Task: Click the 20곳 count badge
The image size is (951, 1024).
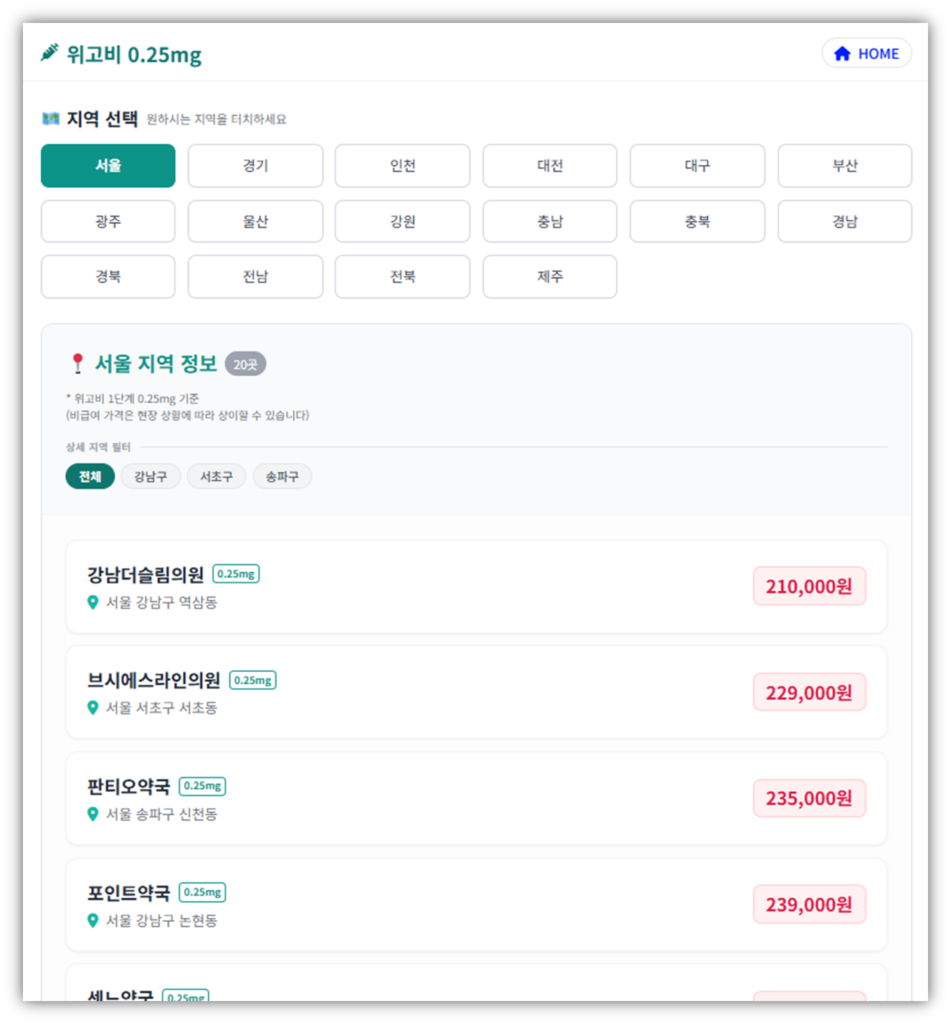Action: [246, 364]
